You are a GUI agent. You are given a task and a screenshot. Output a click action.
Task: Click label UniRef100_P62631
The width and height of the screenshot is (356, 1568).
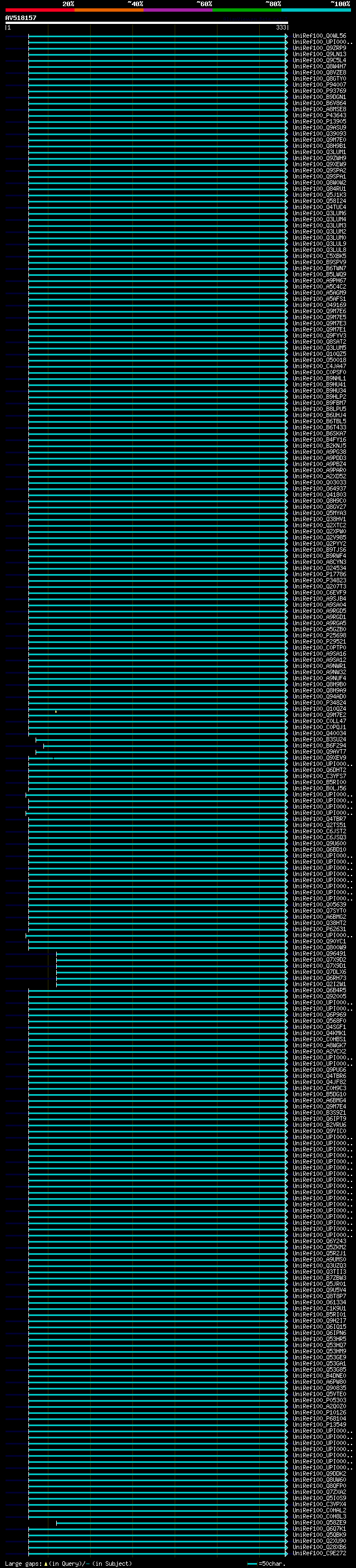click(319, 929)
